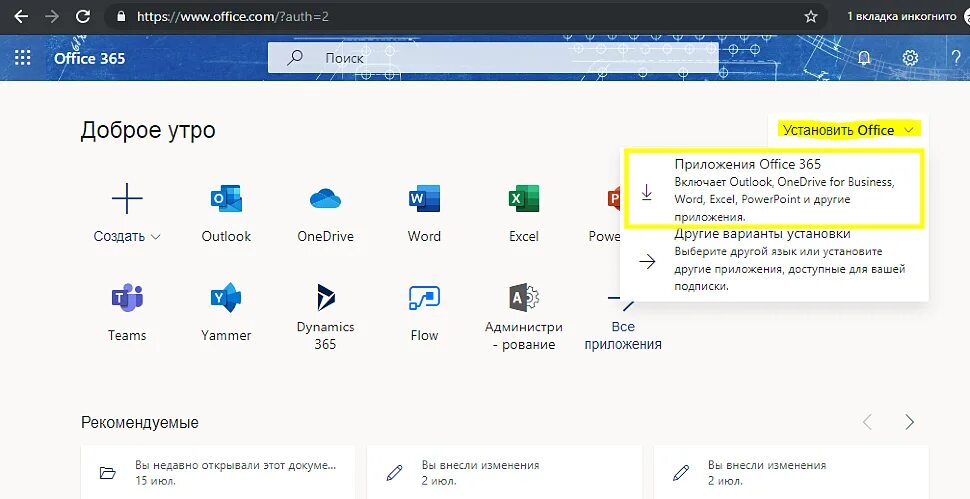Reload the page with refresh button

[83, 17]
